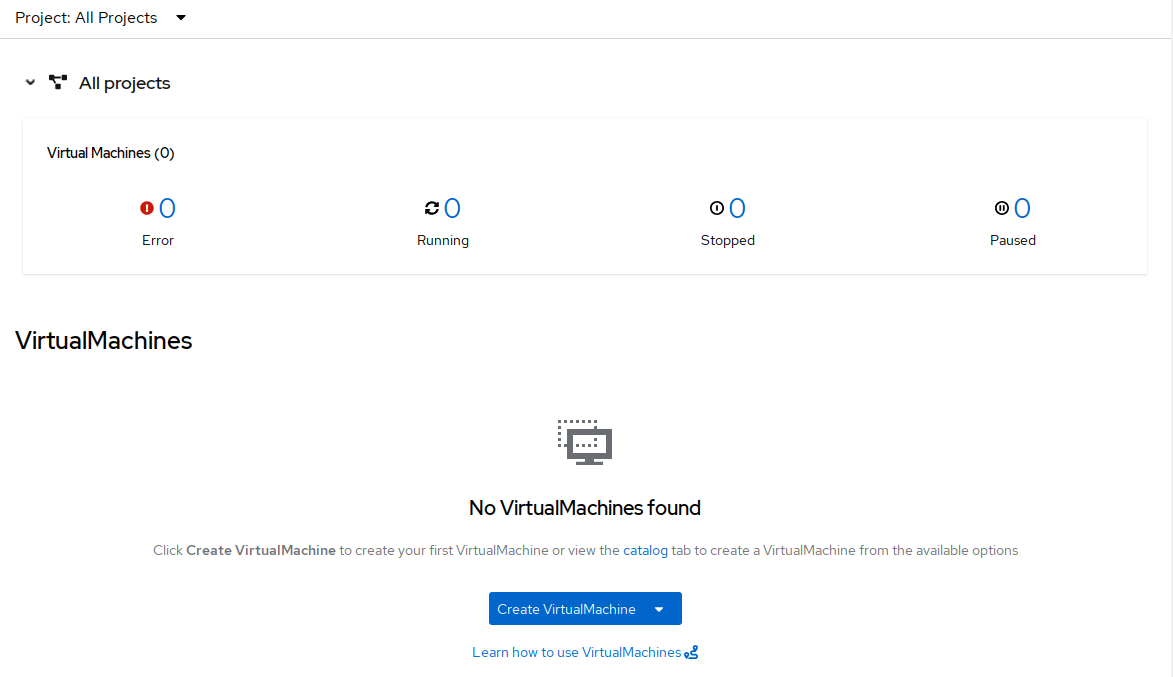
Task: Expand the Create VirtualMachine caret arrow
Action: click(x=659, y=609)
